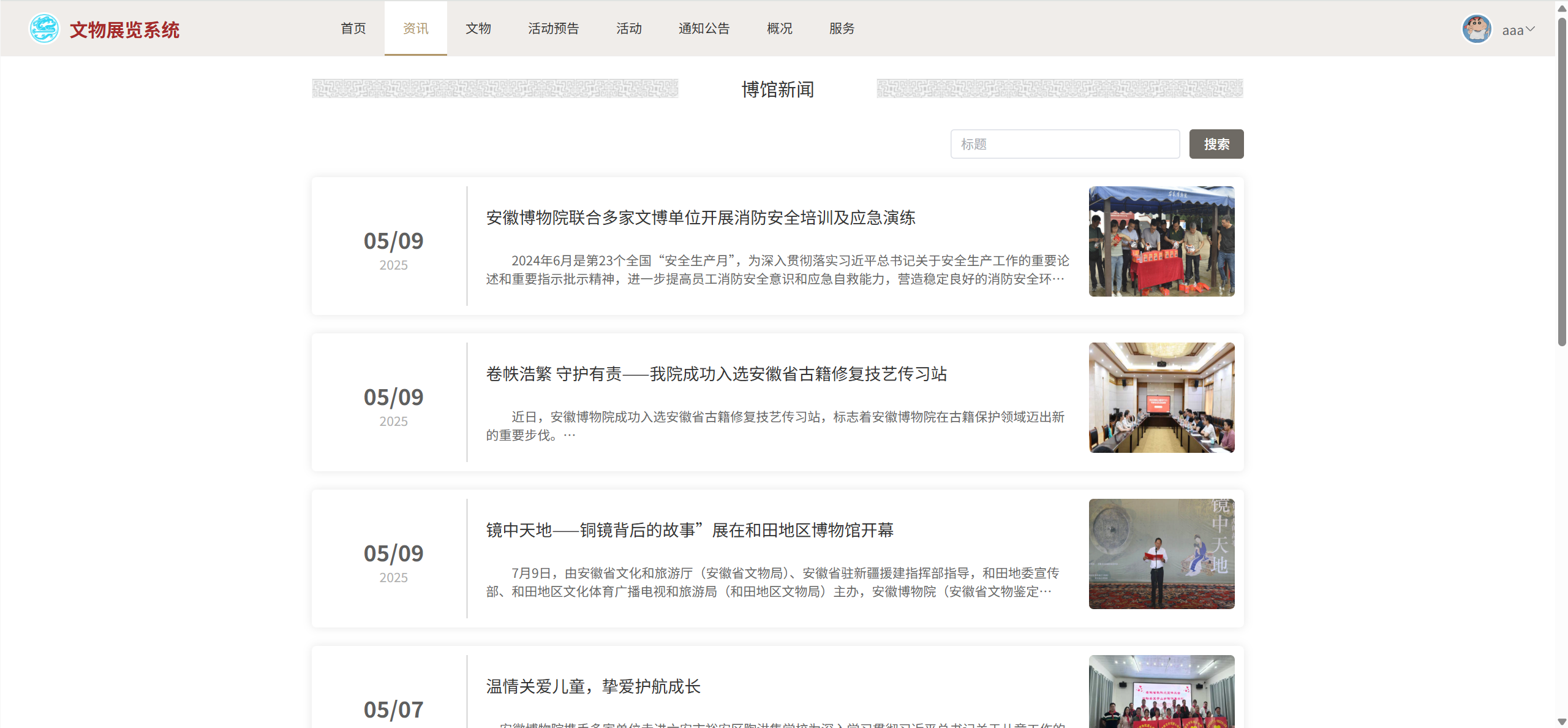Switch to the 概况 page
Screen dimensions: 1568x728
(x=780, y=28)
